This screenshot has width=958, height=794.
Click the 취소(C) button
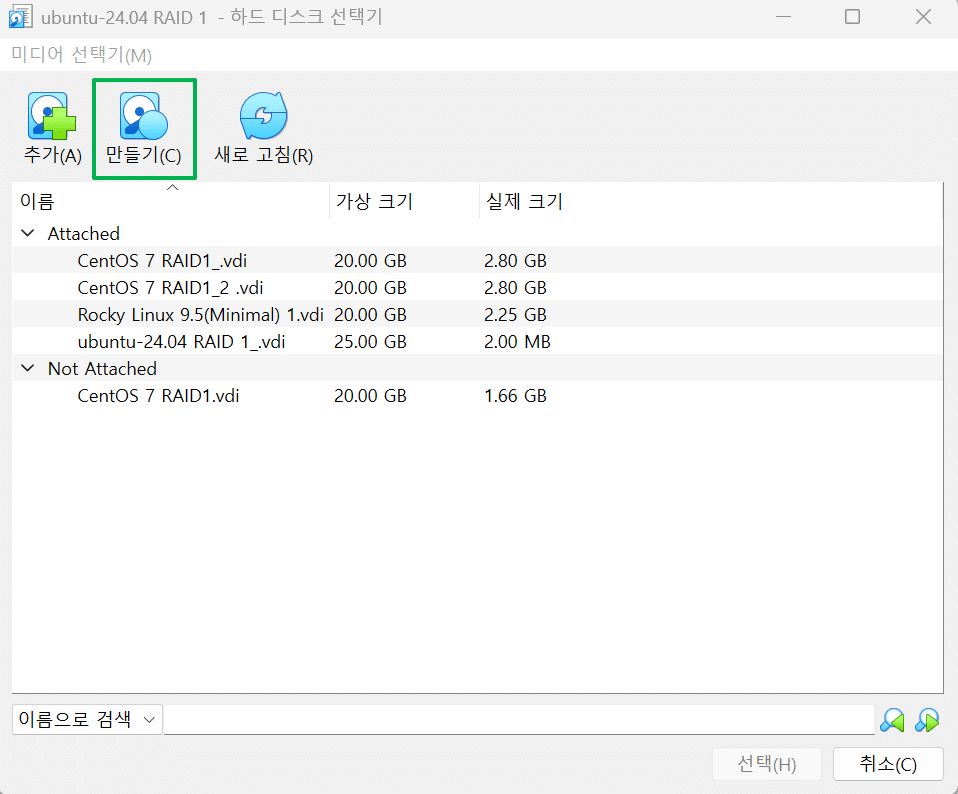click(888, 763)
